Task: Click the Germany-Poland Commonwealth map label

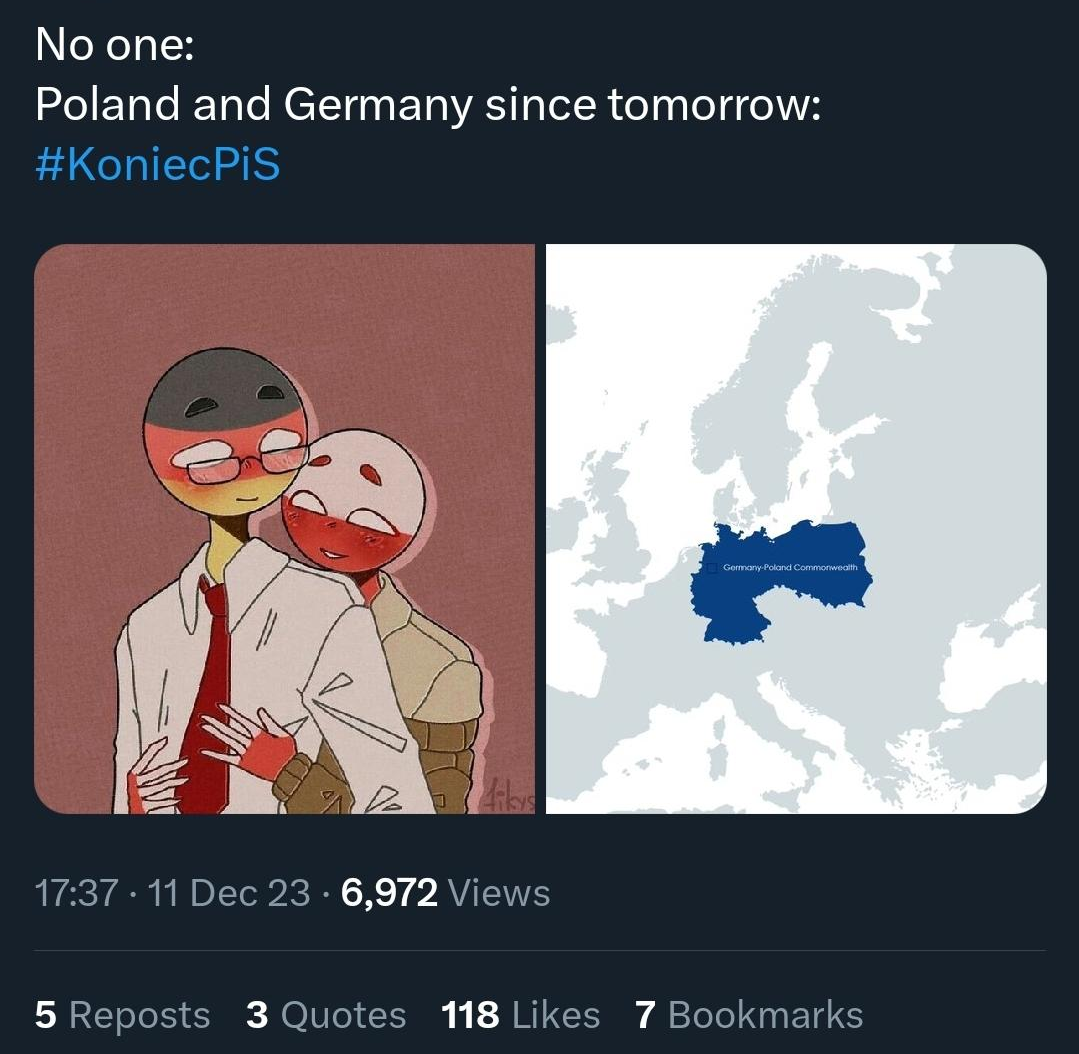Action: [790, 567]
